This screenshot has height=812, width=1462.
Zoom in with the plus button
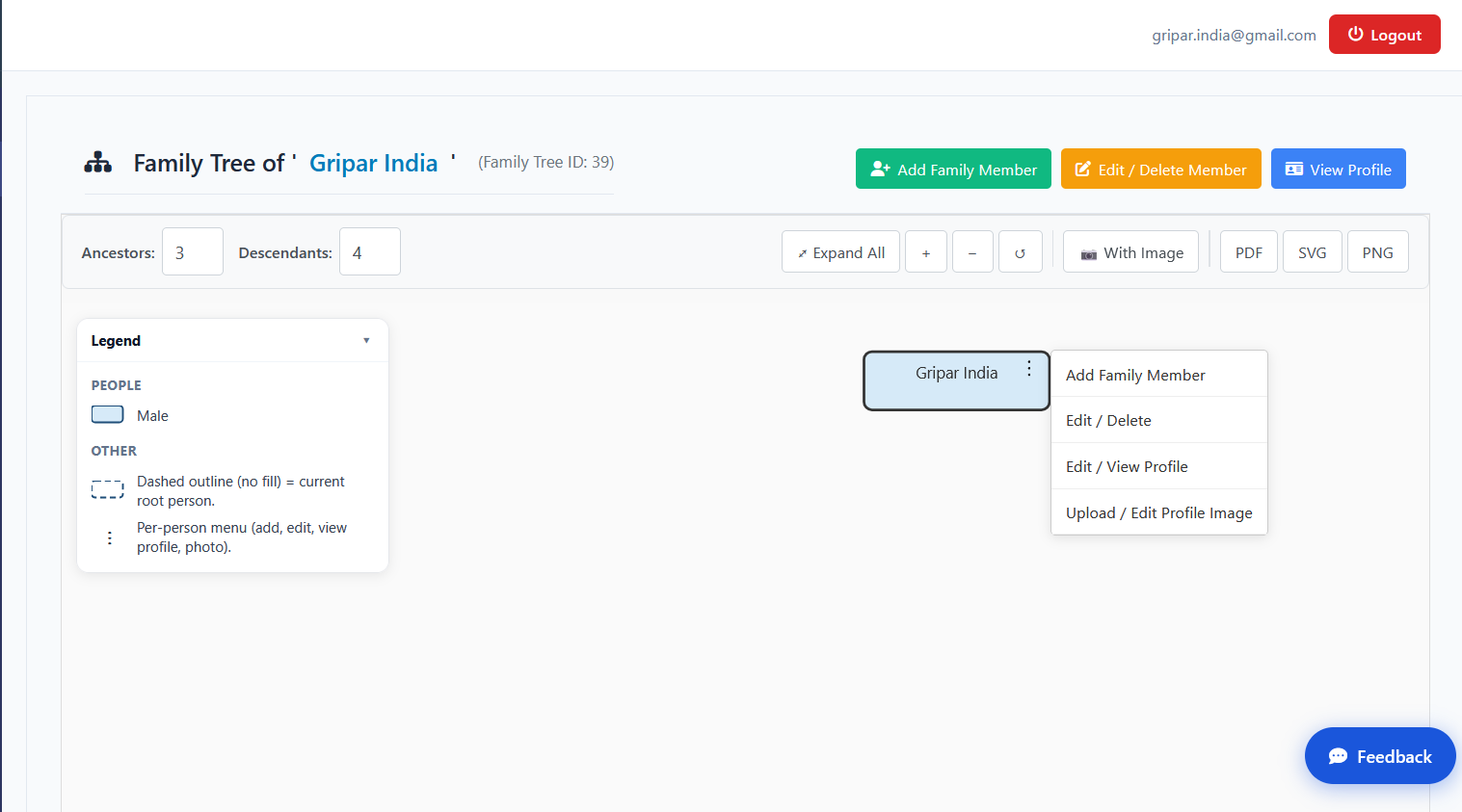coord(926,252)
